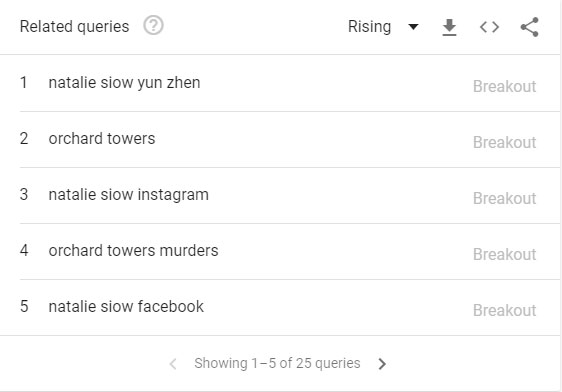Open the Rising sort selector label

(369, 27)
